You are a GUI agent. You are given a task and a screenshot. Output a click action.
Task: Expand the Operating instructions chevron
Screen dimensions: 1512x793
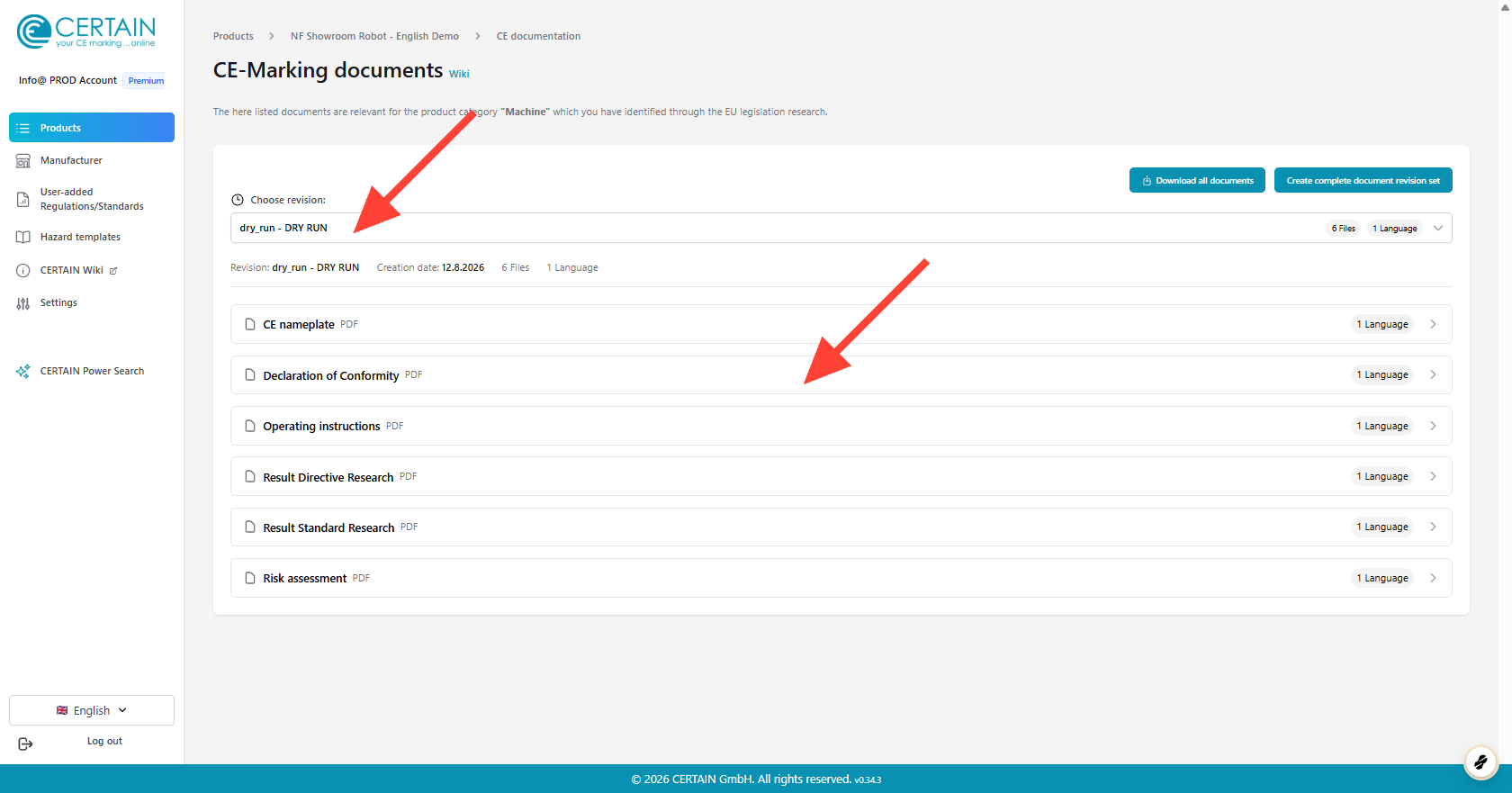click(1433, 426)
